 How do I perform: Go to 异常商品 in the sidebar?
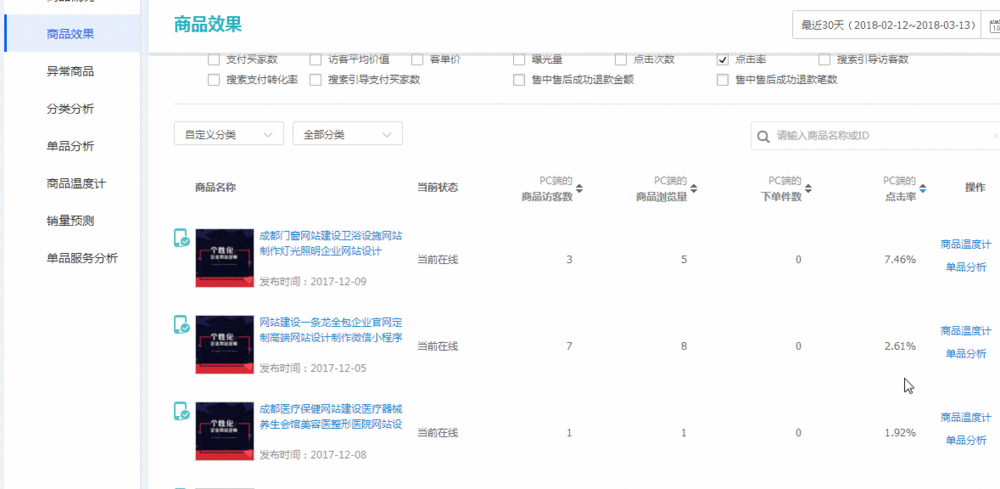point(70,72)
